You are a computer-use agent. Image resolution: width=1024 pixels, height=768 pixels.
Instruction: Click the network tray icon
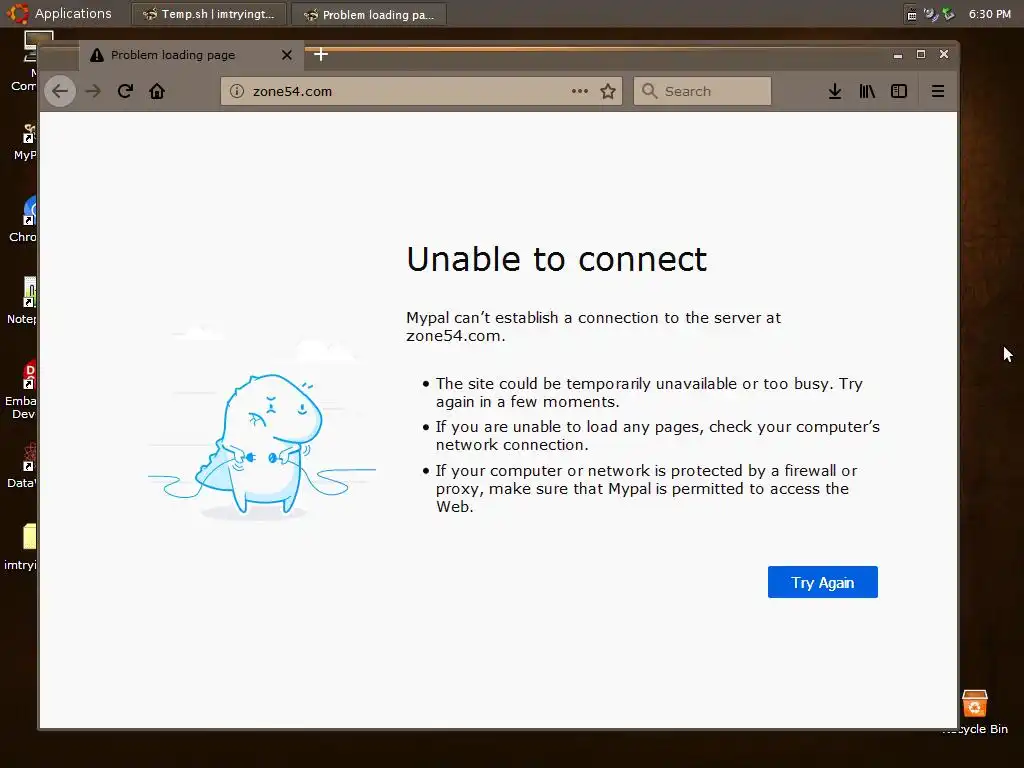click(931, 14)
